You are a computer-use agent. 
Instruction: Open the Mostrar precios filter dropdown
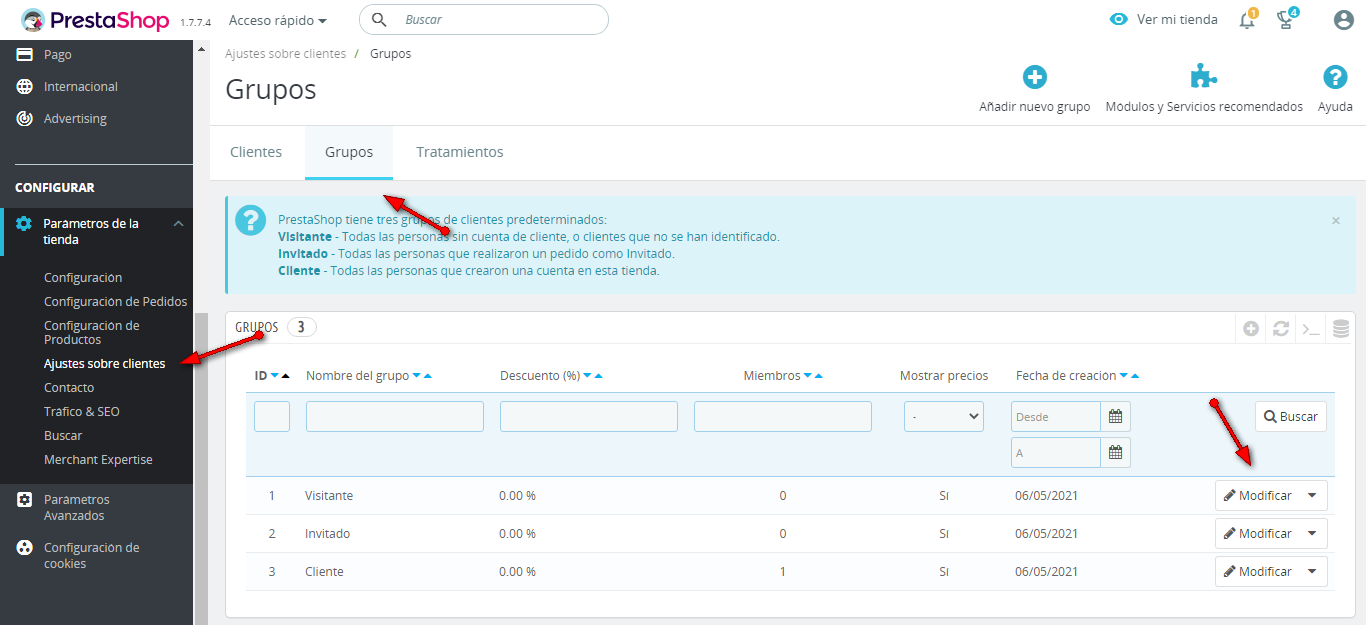point(944,416)
